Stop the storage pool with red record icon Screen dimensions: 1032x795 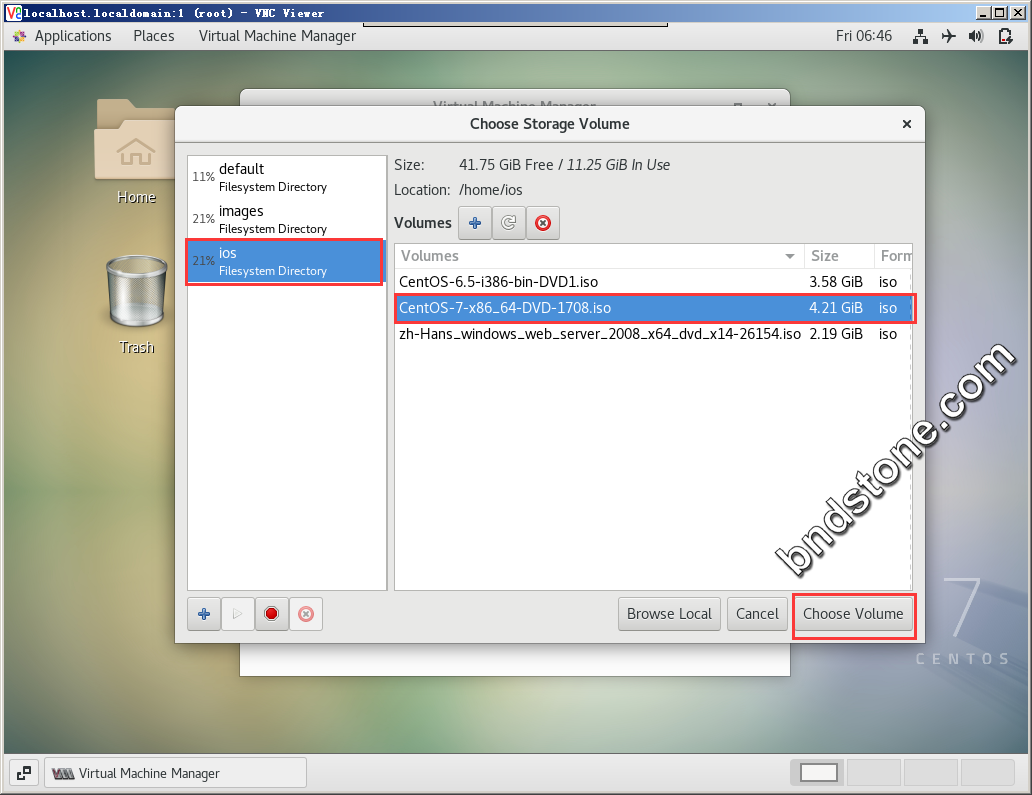point(272,614)
